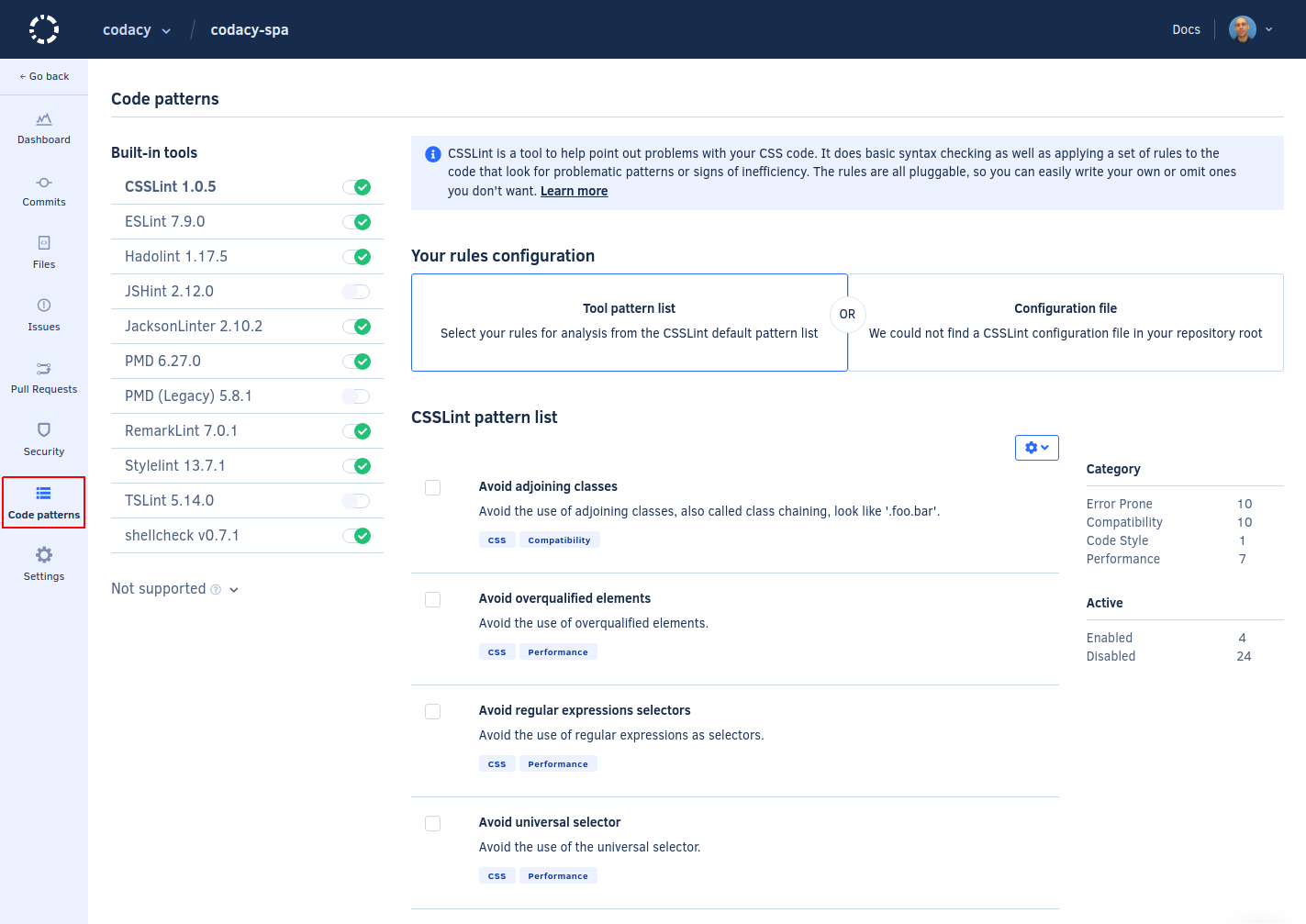The width and height of the screenshot is (1306, 924).
Task: Open the user account dropdown arrow
Action: [x=1268, y=29]
